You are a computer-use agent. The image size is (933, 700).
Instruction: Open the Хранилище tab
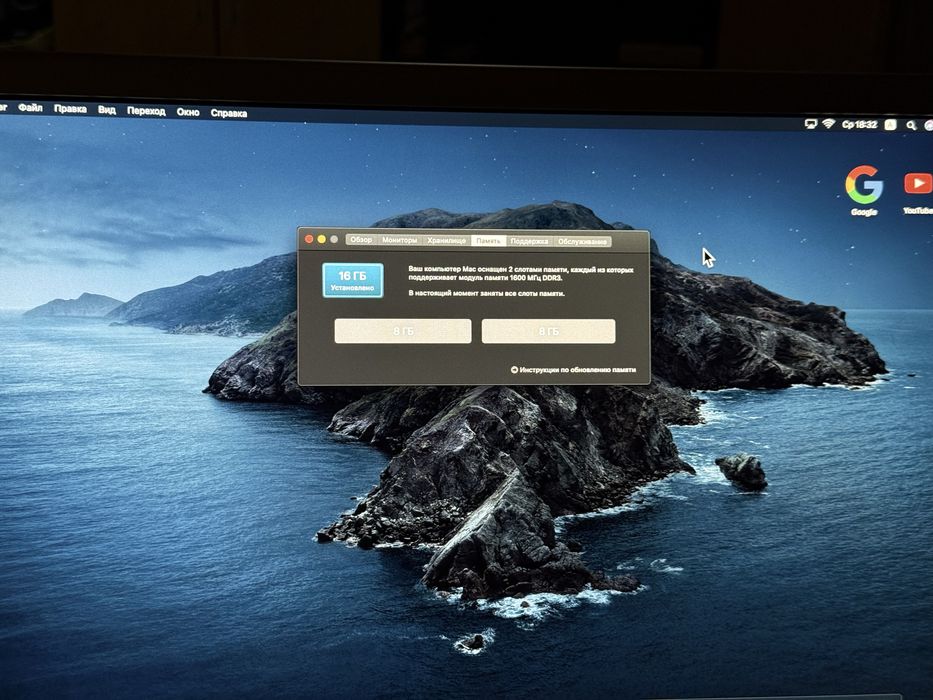click(446, 240)
